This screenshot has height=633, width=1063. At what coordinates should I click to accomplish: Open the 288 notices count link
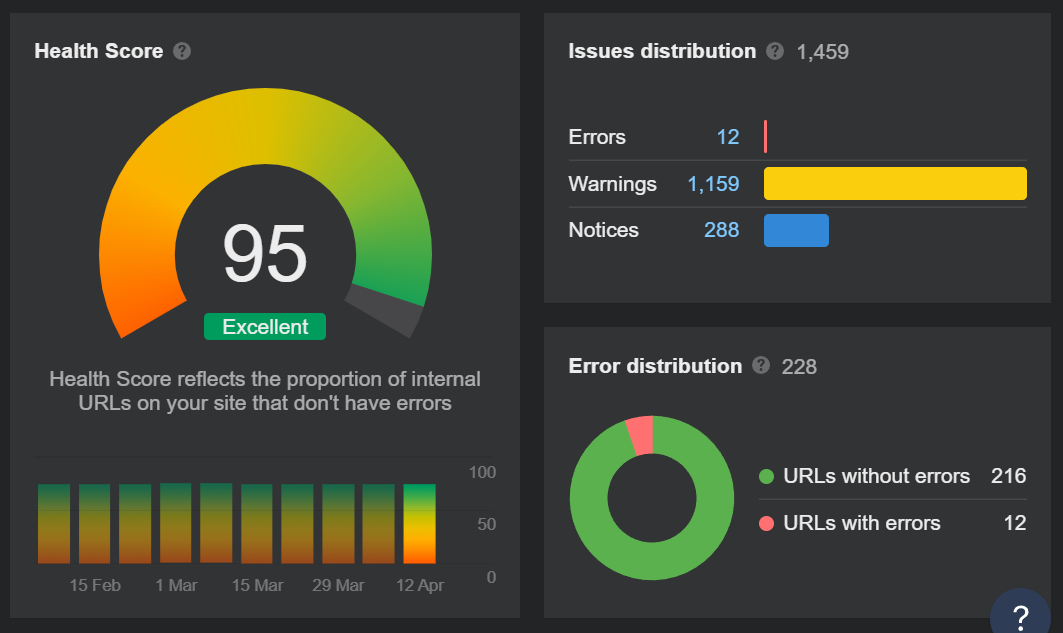[x=721, y=230]
